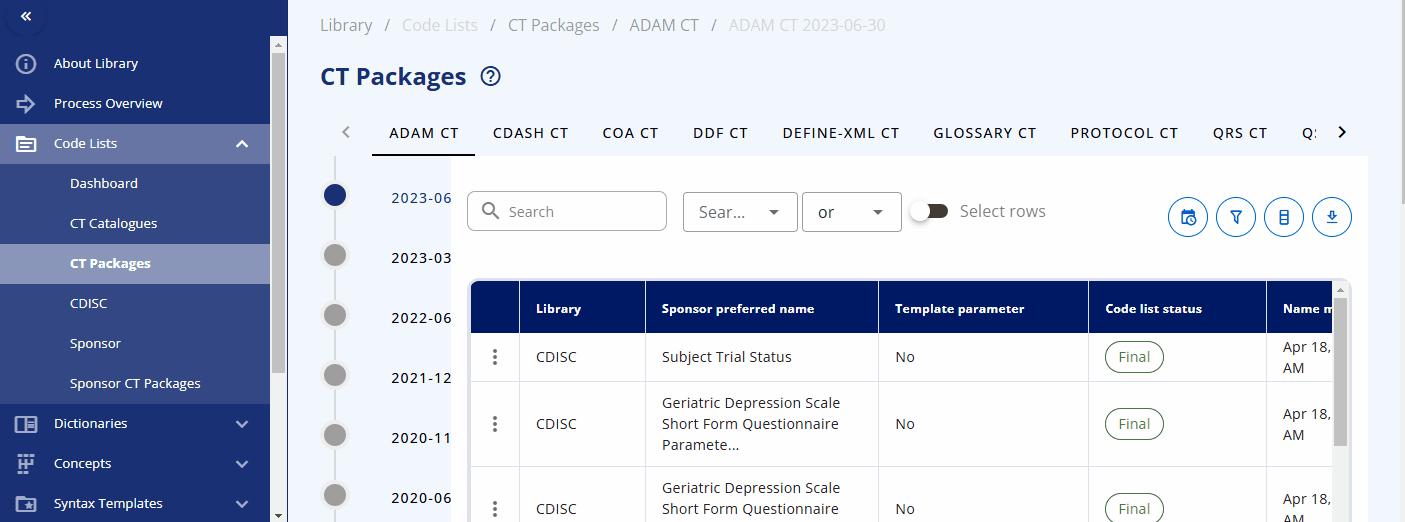Viewport: 1405px width, 522px height.
Task: Click the Code Lists folder icon
Action: coord(26,144)
